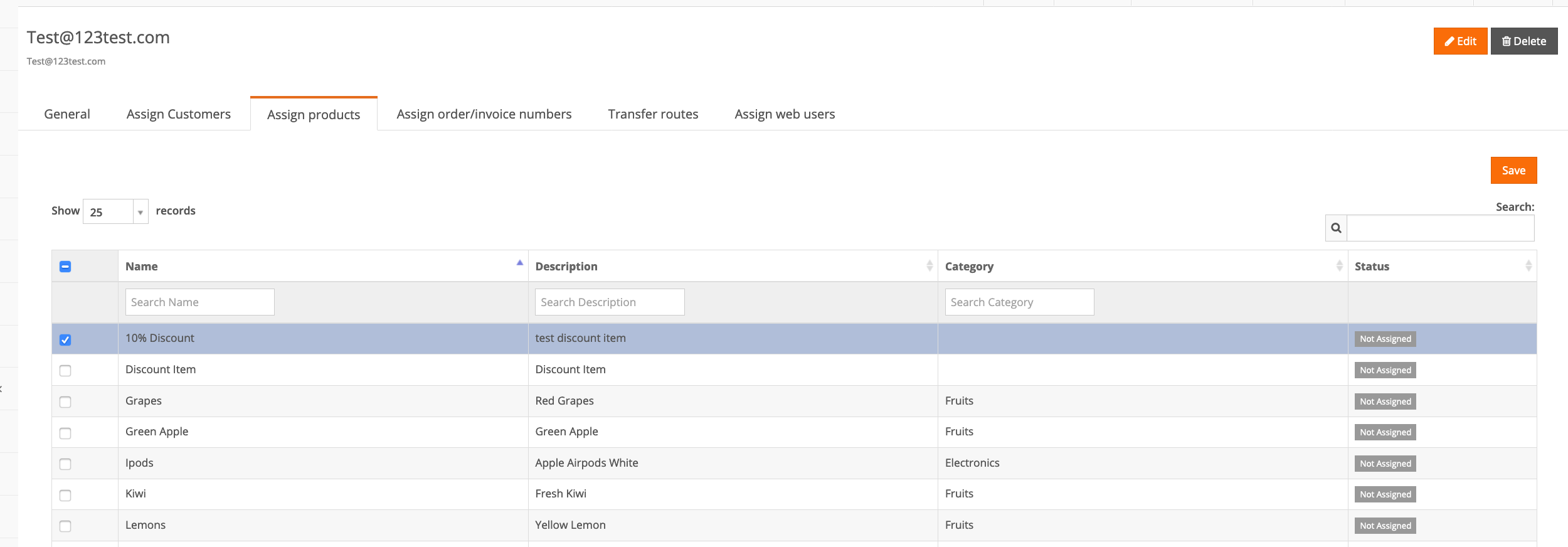The width and height of the screenshot is (1568, 547).
Task: Focus the Search Name filter field
Action: 199,302
